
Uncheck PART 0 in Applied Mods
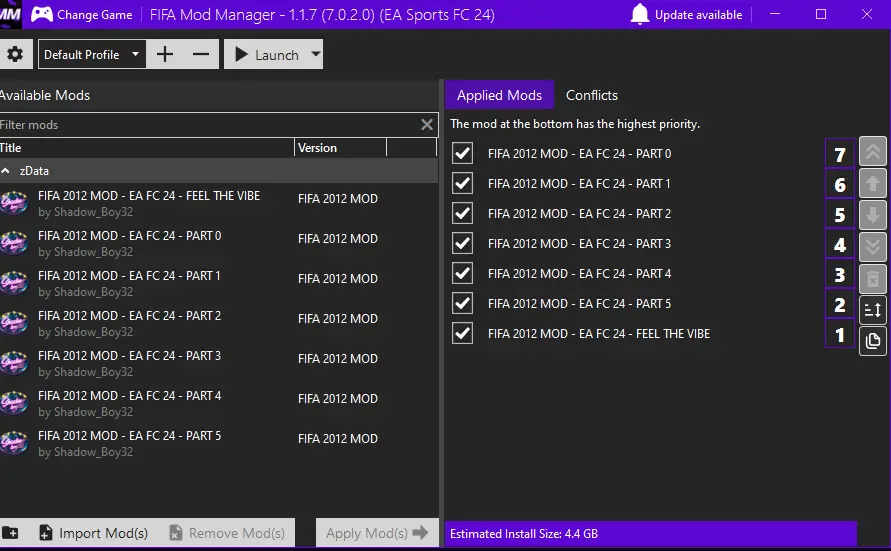coord(463,153)
